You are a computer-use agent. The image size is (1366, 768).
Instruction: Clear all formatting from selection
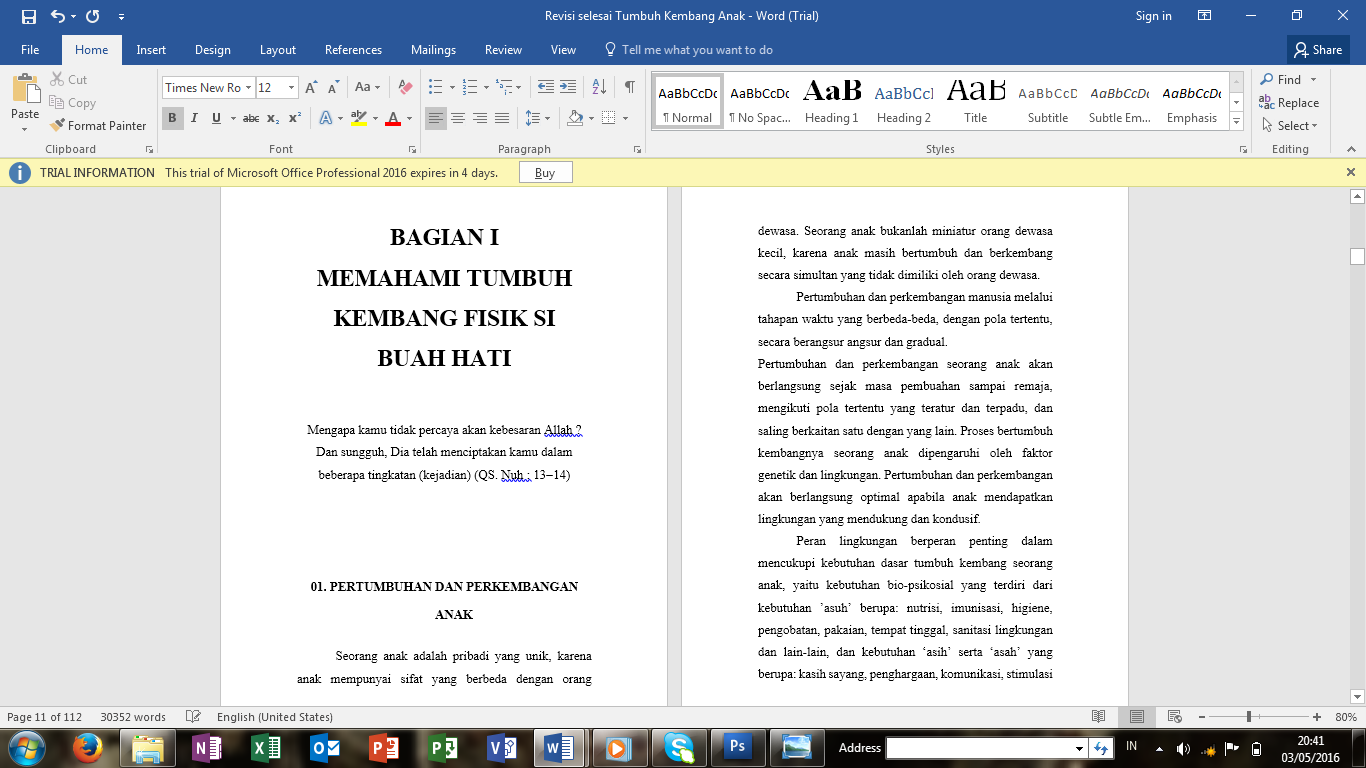click(x=404, y=88)
